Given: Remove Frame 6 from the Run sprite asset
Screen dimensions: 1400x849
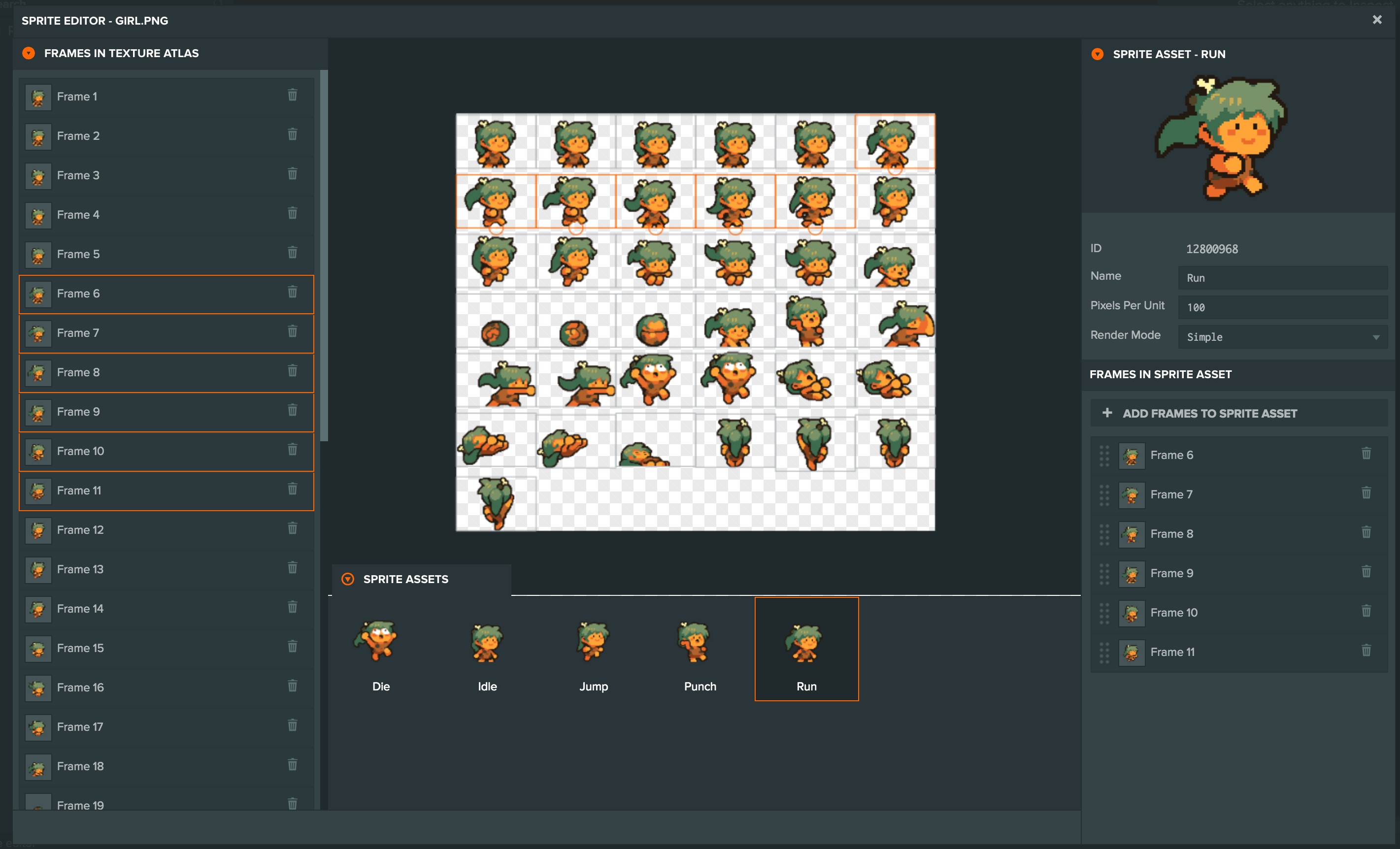Looking at the screenshot, I should (1366, 453).
